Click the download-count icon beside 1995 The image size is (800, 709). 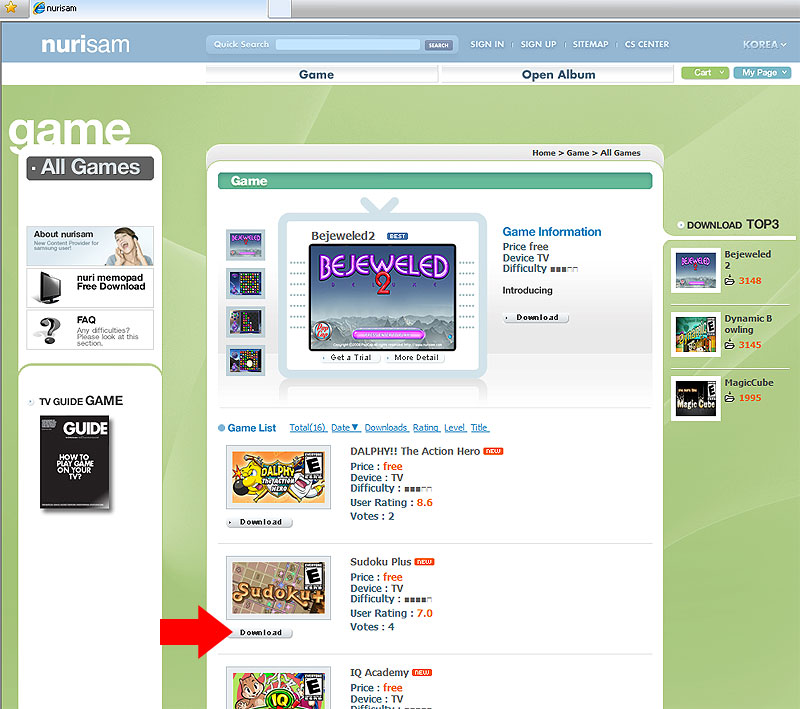pos(730,398)
